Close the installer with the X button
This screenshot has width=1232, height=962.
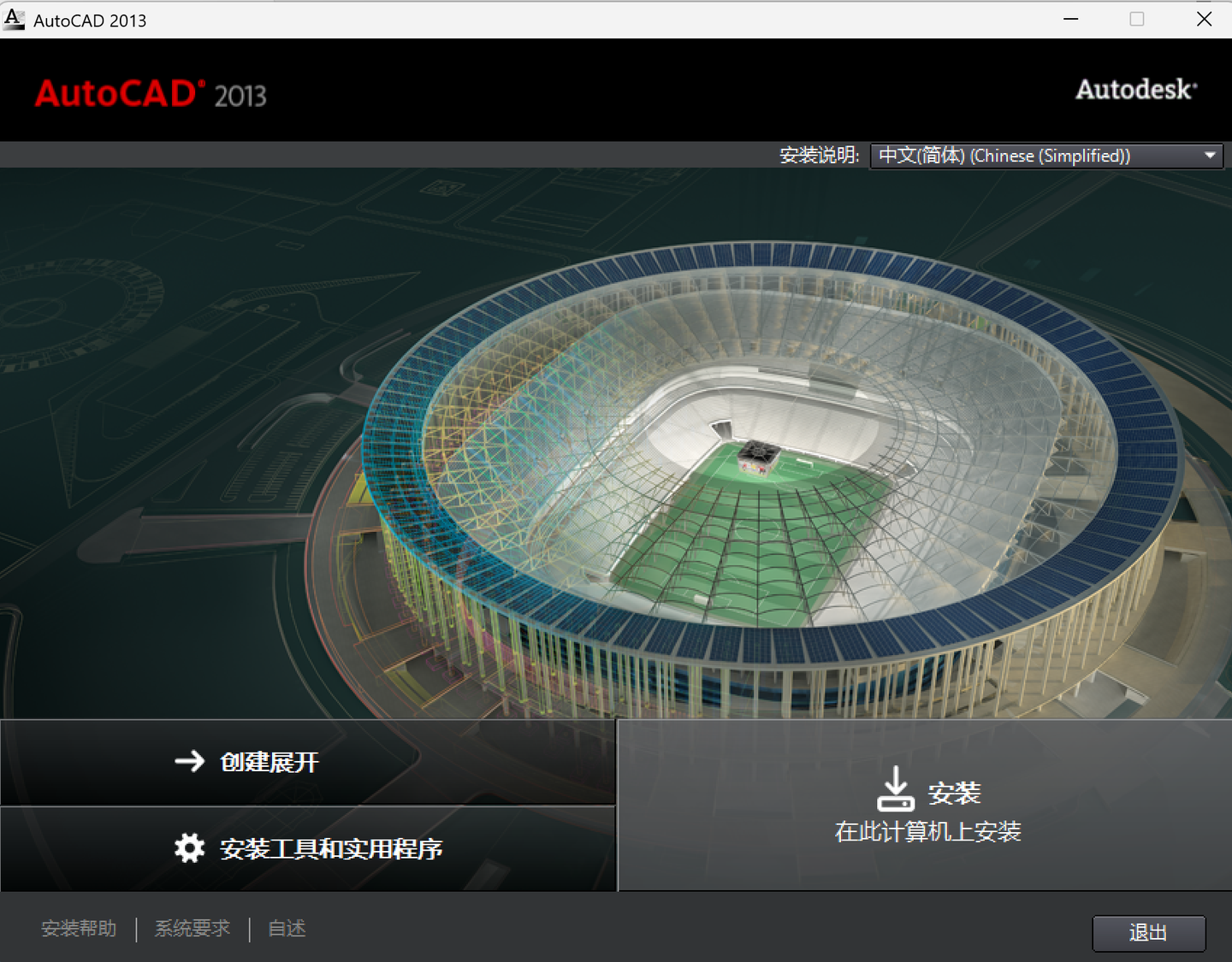1204,19
